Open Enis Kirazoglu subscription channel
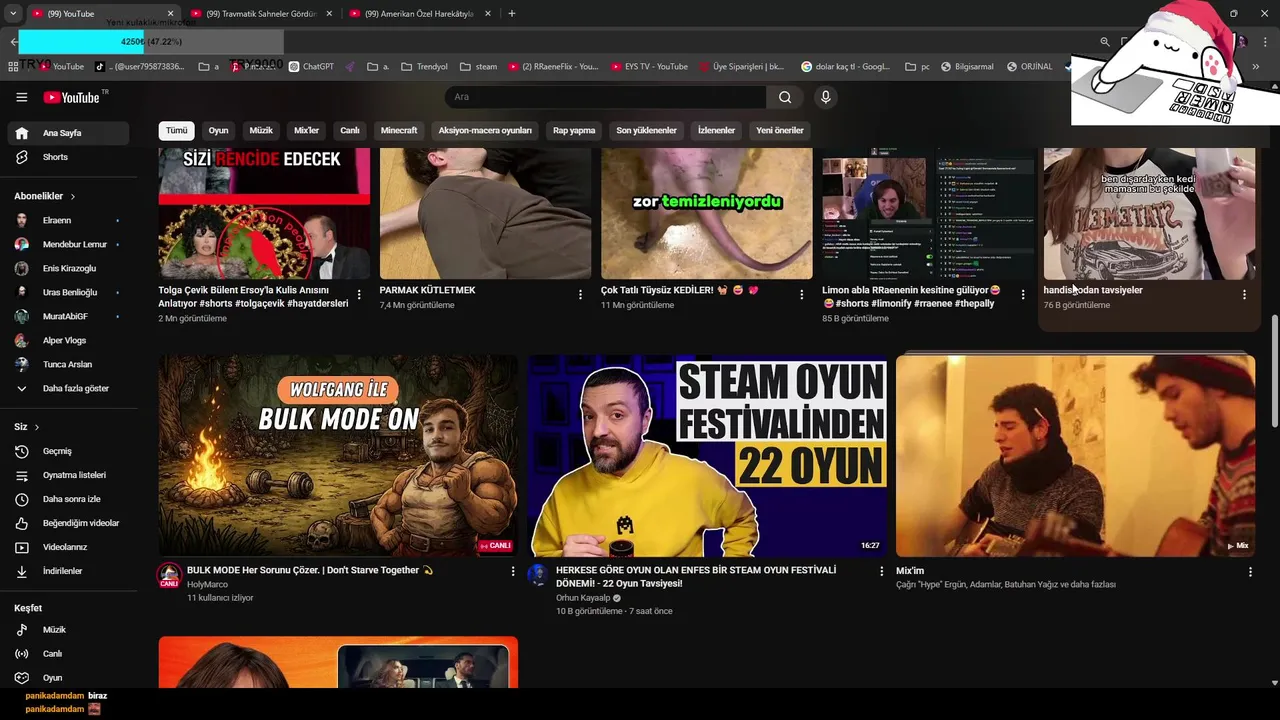This screenshot has height=720, width=1280. click(68, 268)
